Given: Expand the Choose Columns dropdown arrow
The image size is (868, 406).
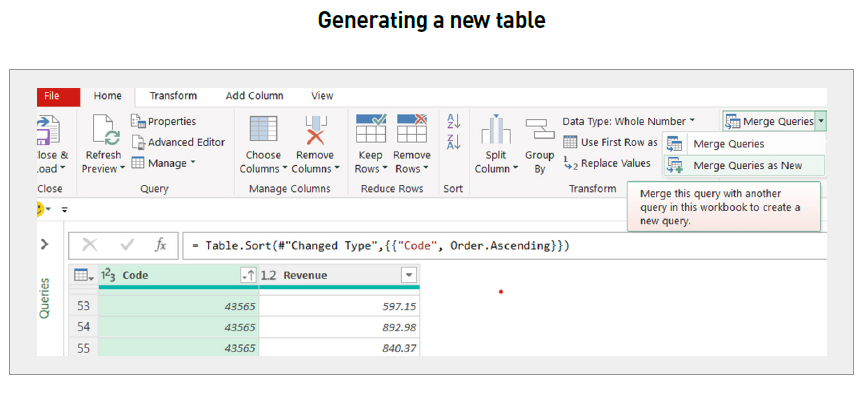Looking at the screenshot, I should (x=285, y=169).
